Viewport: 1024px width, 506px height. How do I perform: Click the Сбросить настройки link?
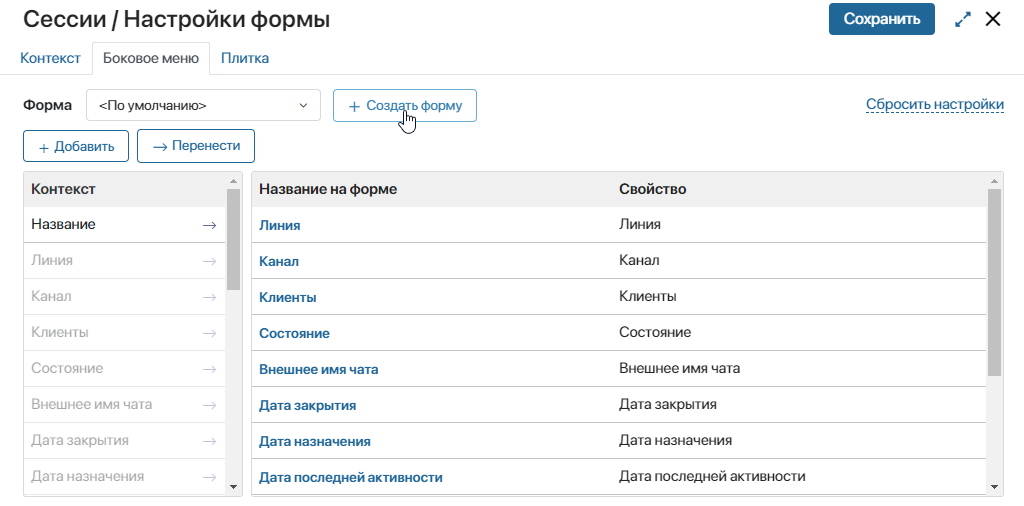click(935, 104)
